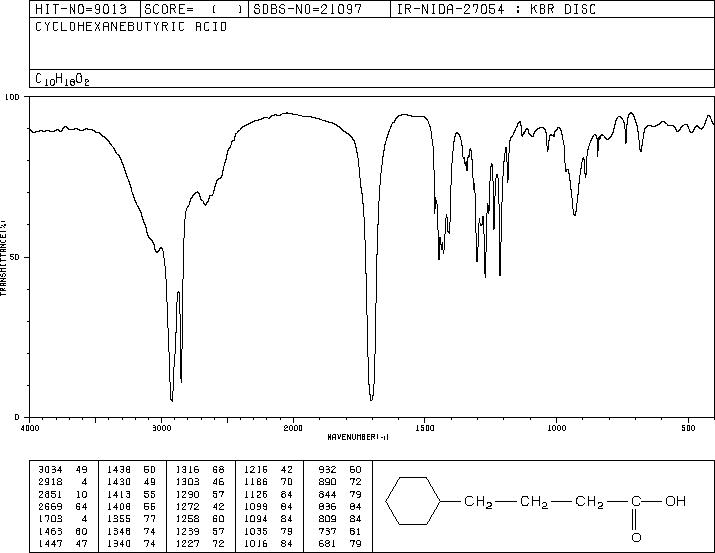
Task: Click the 681 peak entry
Action: [x=340, y=543]
